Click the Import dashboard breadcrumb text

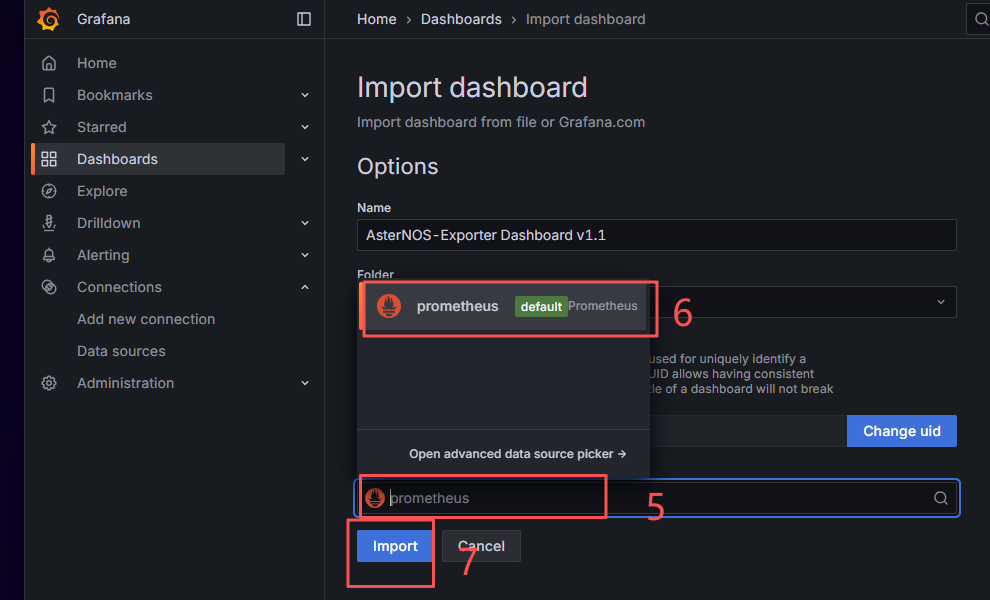[585, 20]
